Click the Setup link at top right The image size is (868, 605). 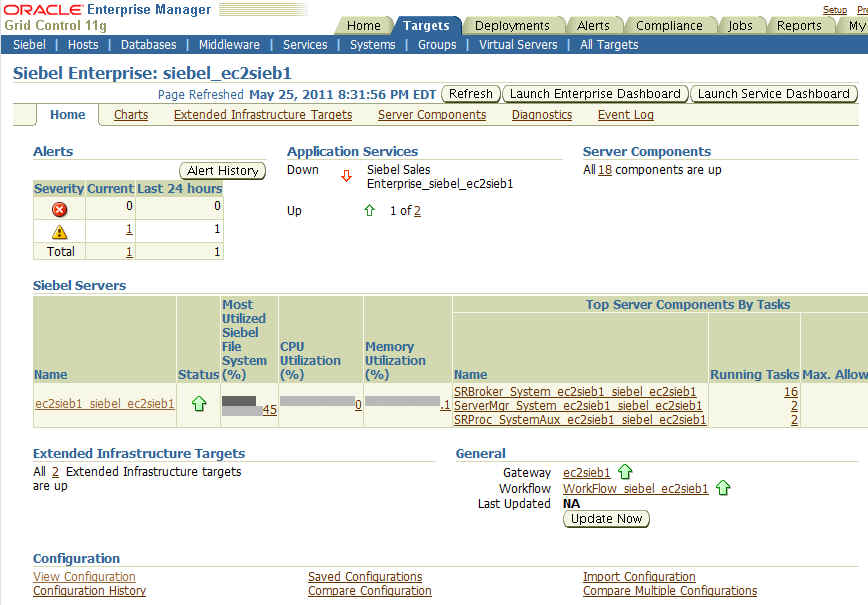[835, 9]
